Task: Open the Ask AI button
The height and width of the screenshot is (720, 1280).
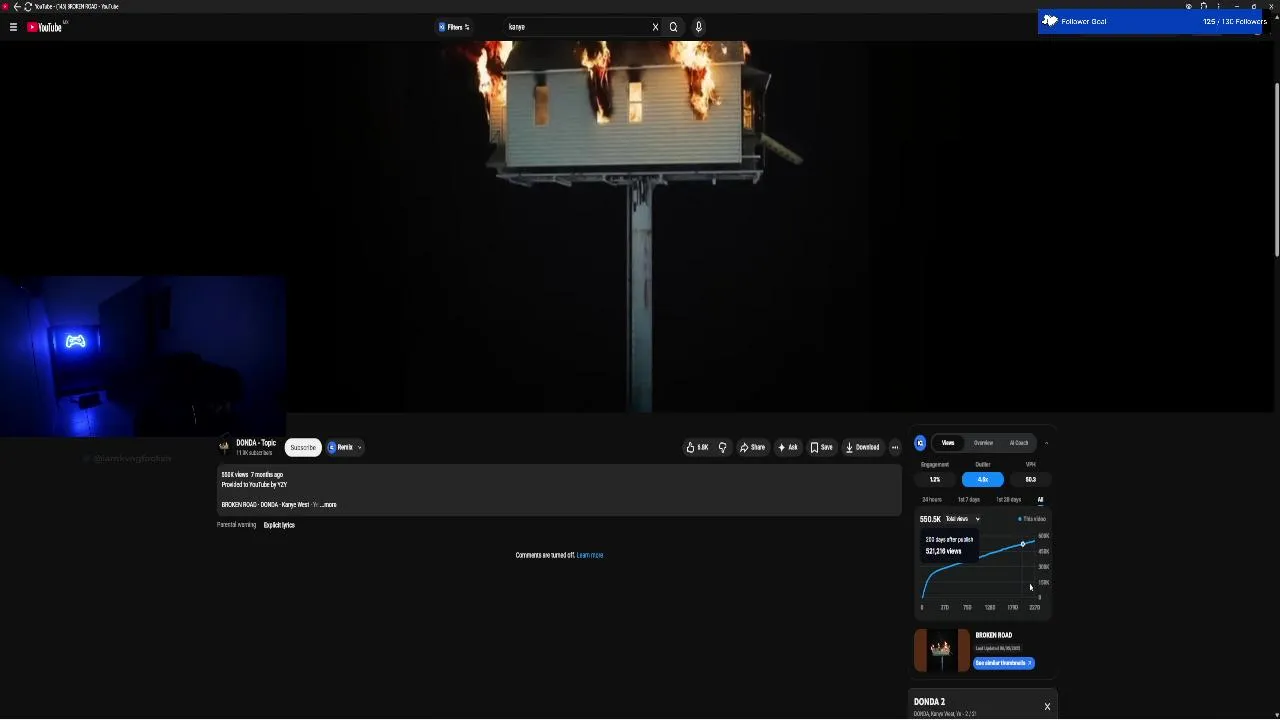Action: coord(788,447)
